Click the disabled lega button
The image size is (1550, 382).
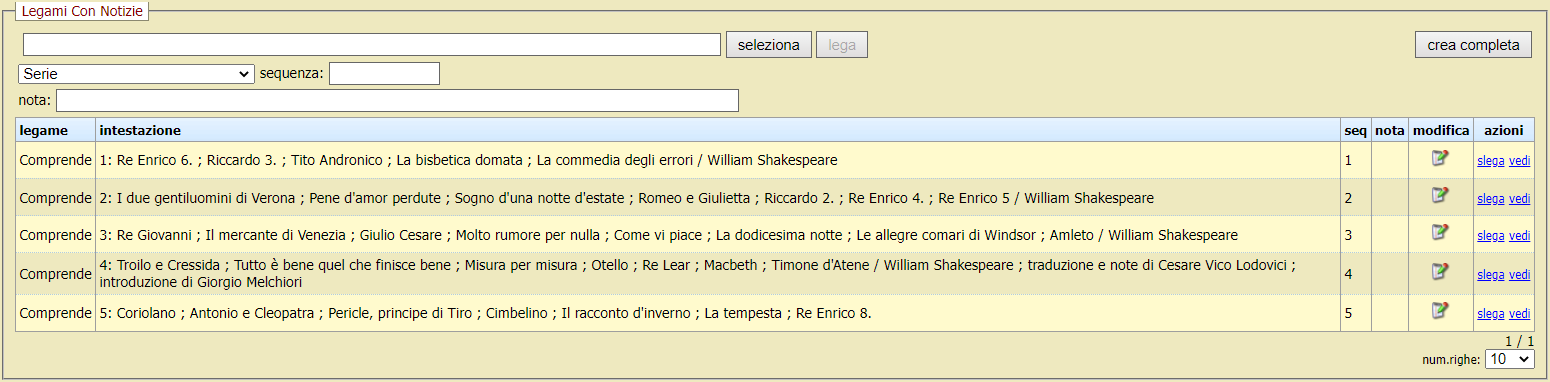click(842, 45)
